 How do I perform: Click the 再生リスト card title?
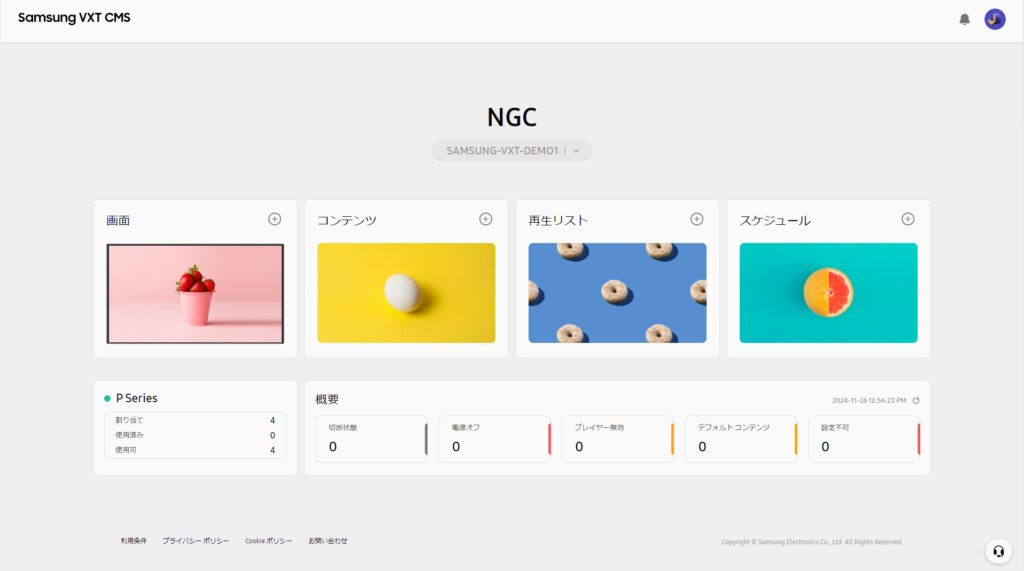coord(558,221)
